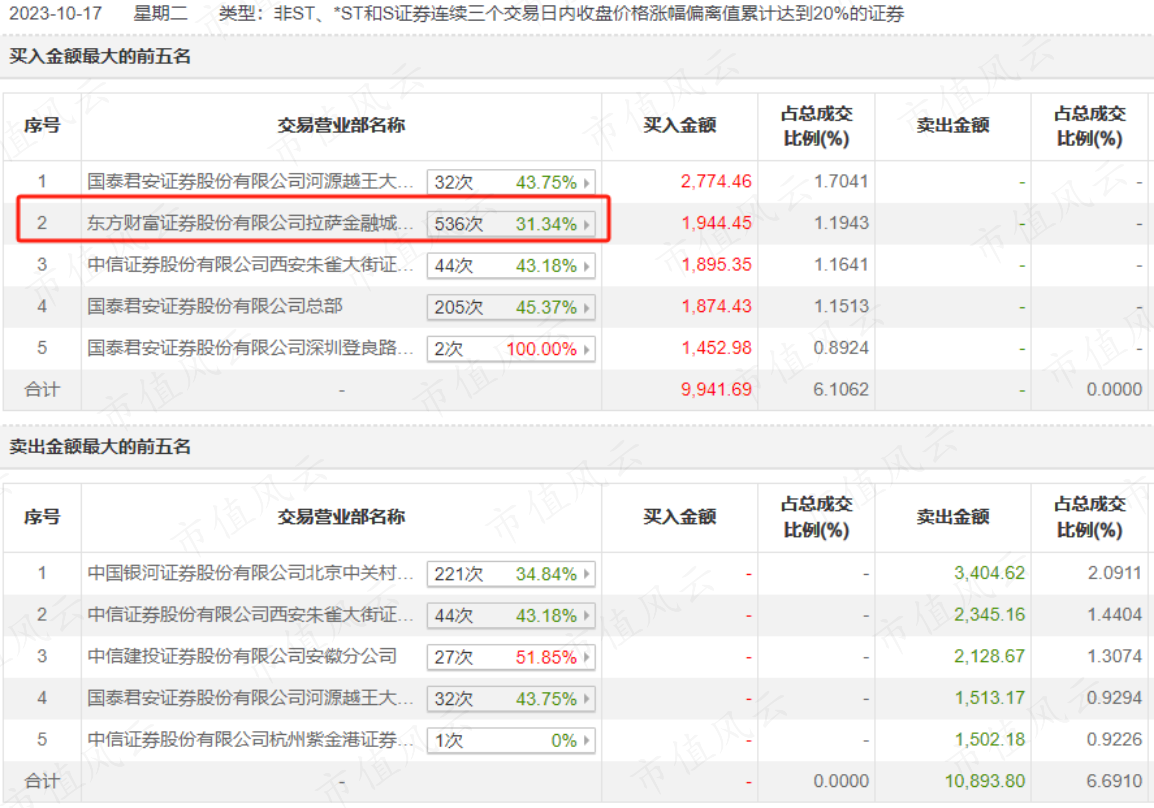
Task: Click 合计 label in sell table
Action: (x=42, y=781)
